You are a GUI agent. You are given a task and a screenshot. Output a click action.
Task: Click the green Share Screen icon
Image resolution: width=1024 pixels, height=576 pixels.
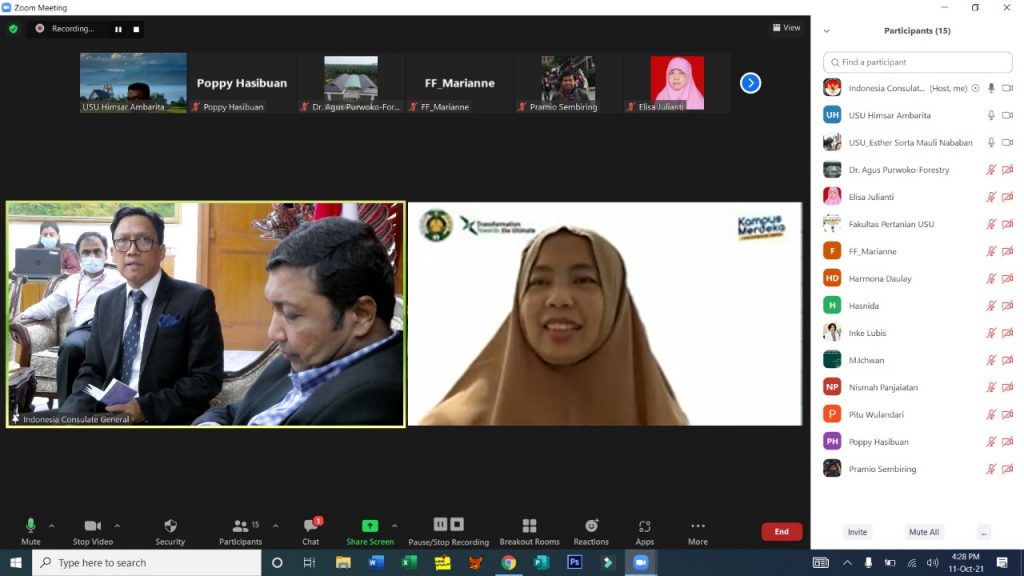pos(370,526)
